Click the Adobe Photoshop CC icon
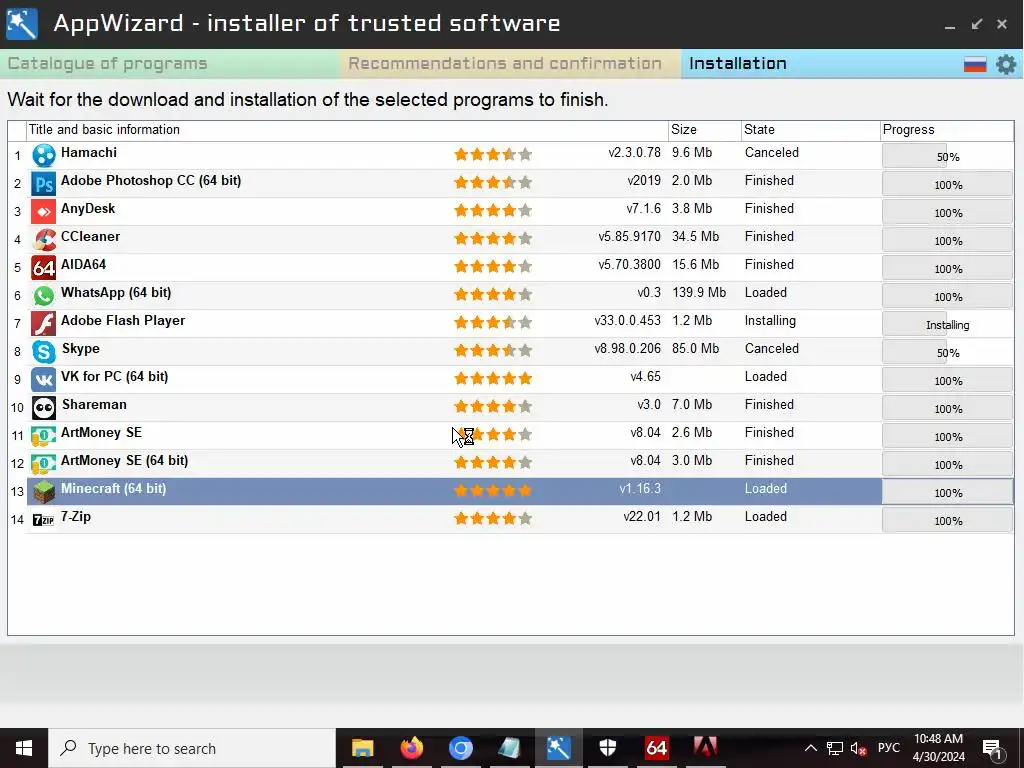 (x=44, y=184)
